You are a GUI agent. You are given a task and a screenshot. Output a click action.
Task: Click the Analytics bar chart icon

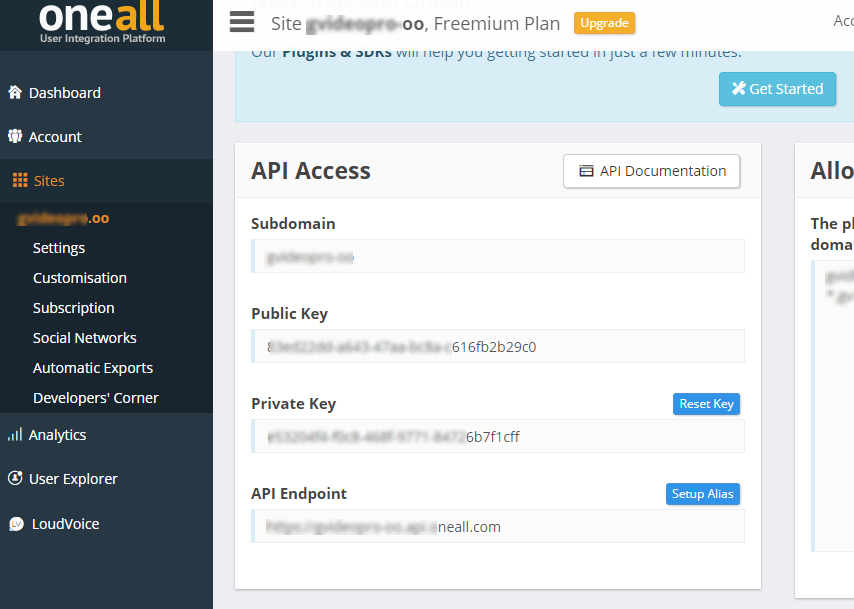pos(15,435)
